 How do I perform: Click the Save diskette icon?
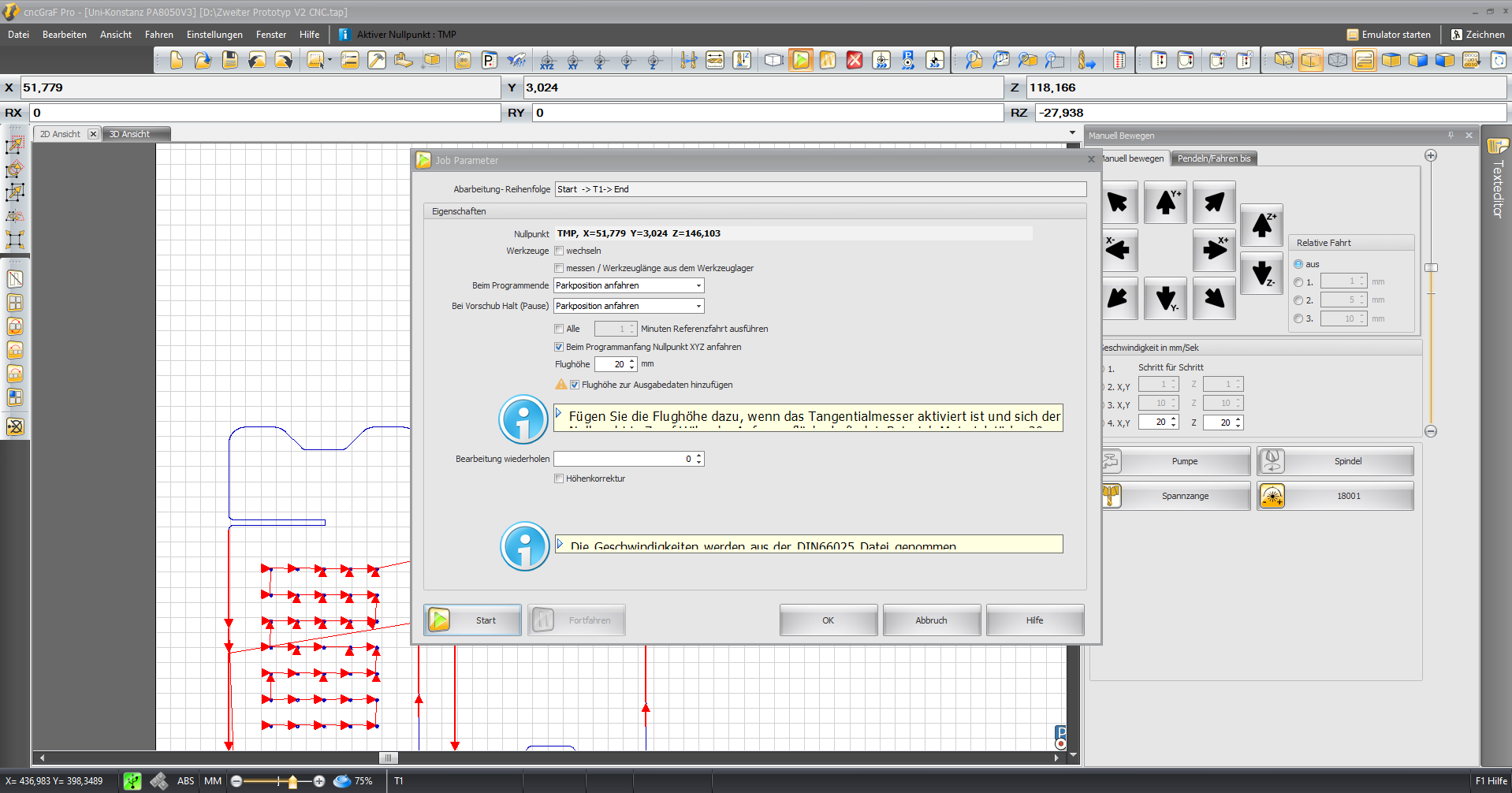pos(230,60)
